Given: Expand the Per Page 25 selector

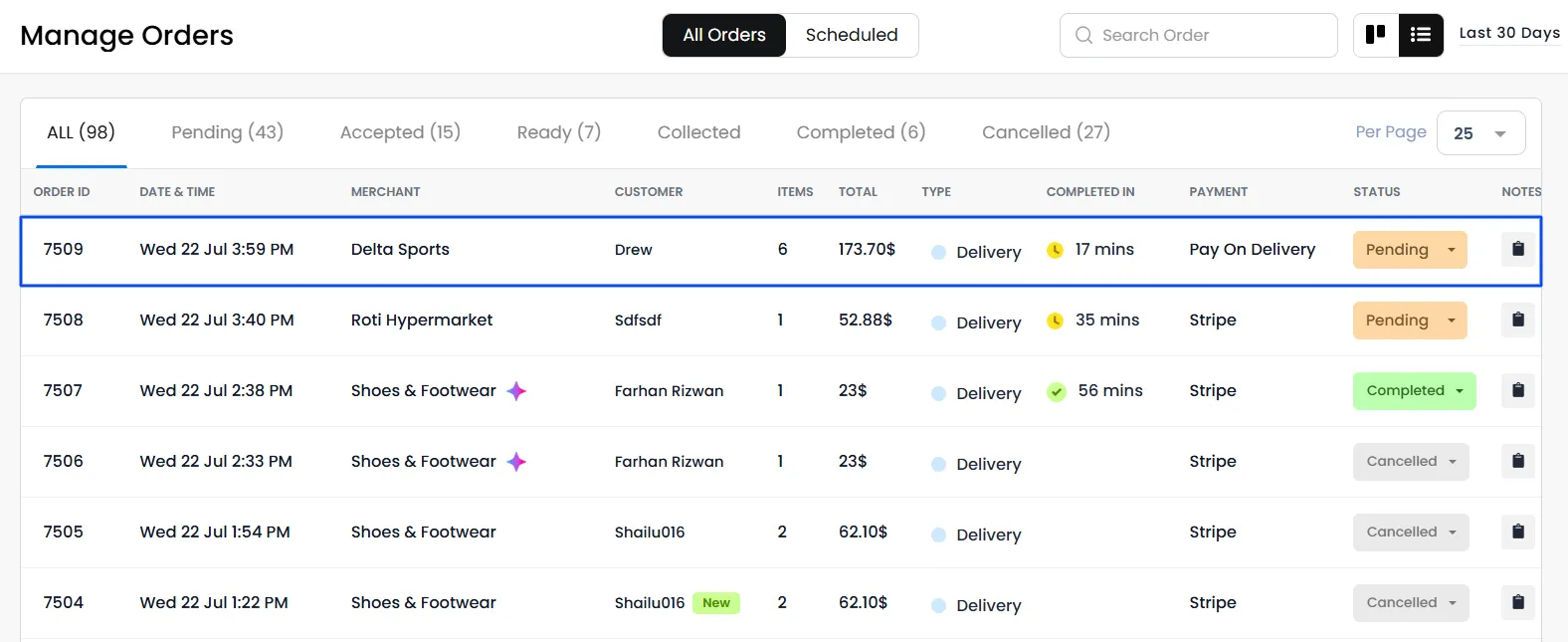Looking at the screenshot, I should click(1480, 133).
